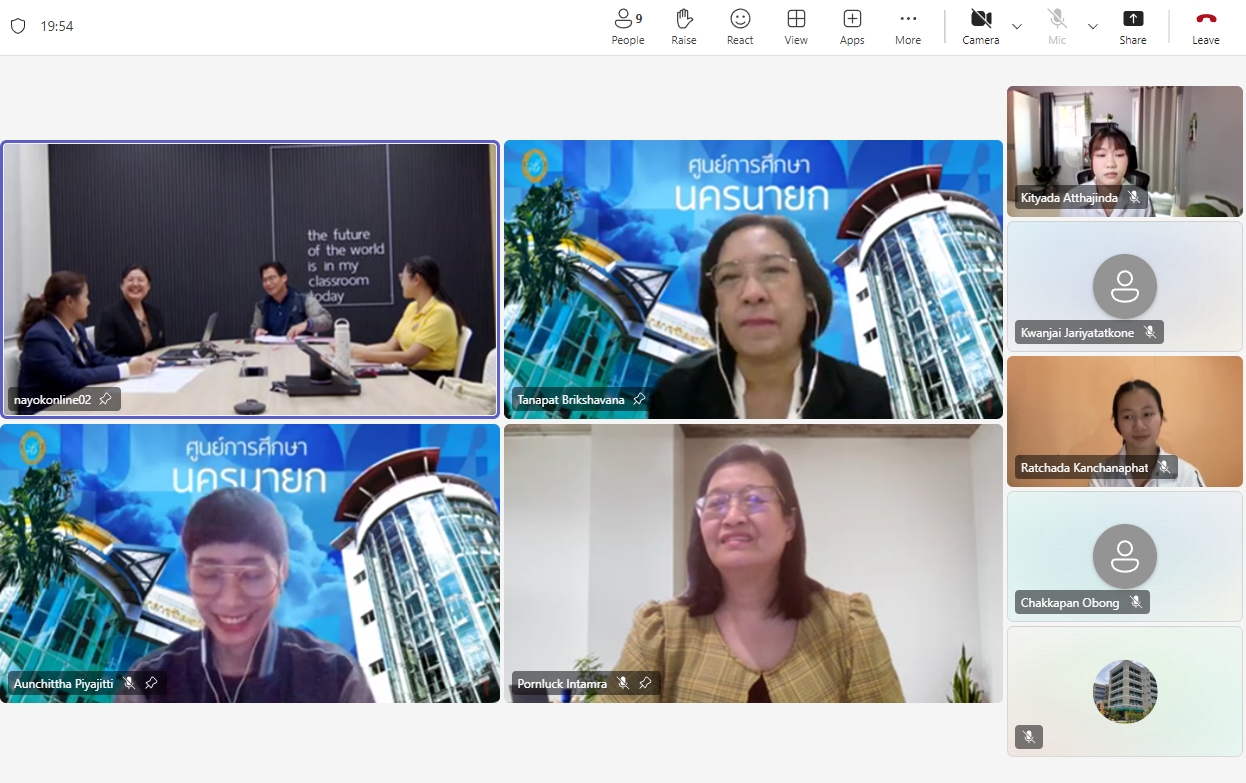The image size is (1246, 783).
Task: Click pin icon on Tanapat Brikshavana tile
Action: [x=639, y=399]
